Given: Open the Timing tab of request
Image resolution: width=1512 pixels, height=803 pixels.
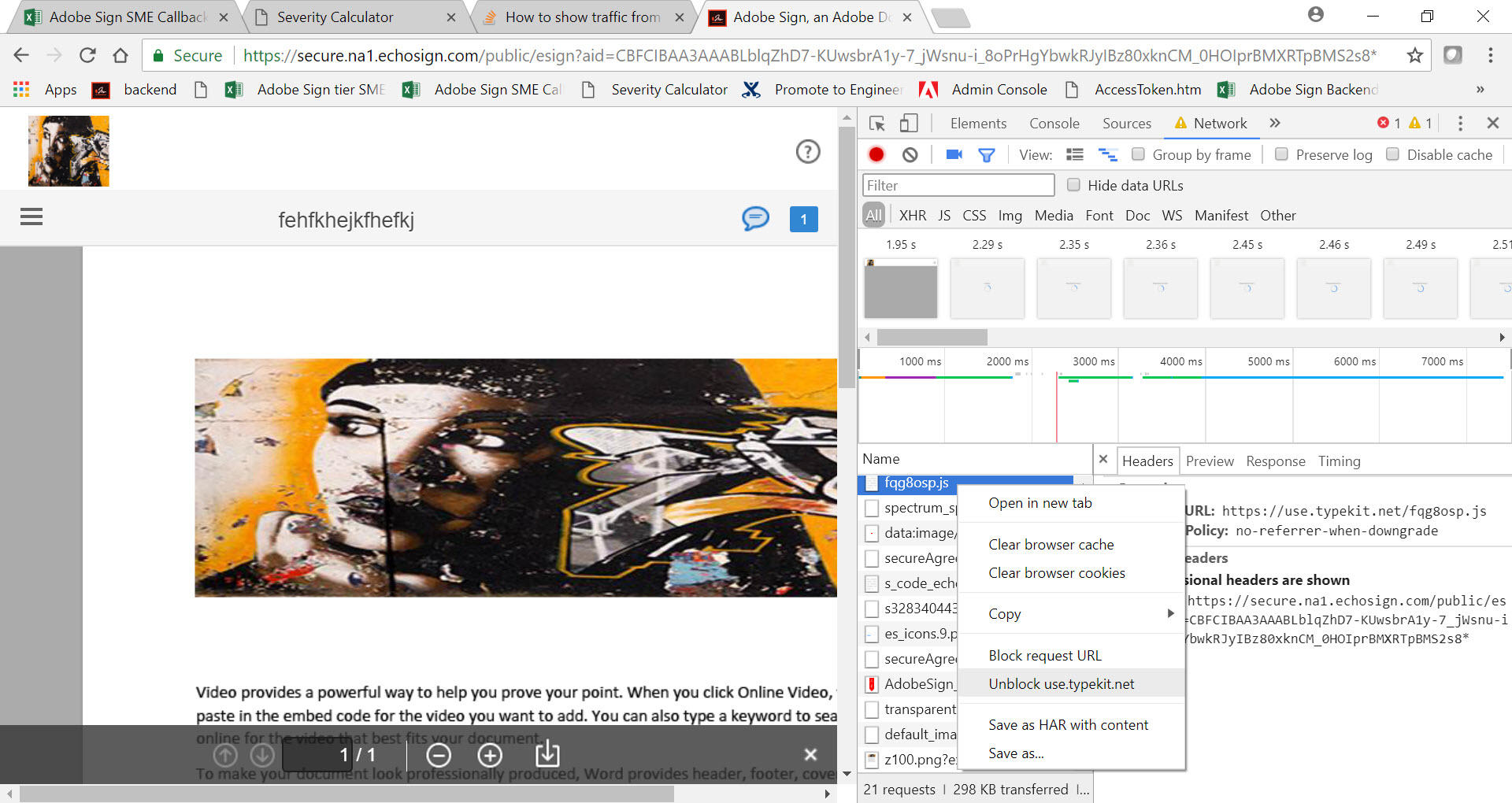Looking at the screenshot, I should click(x=1339, y=461).
